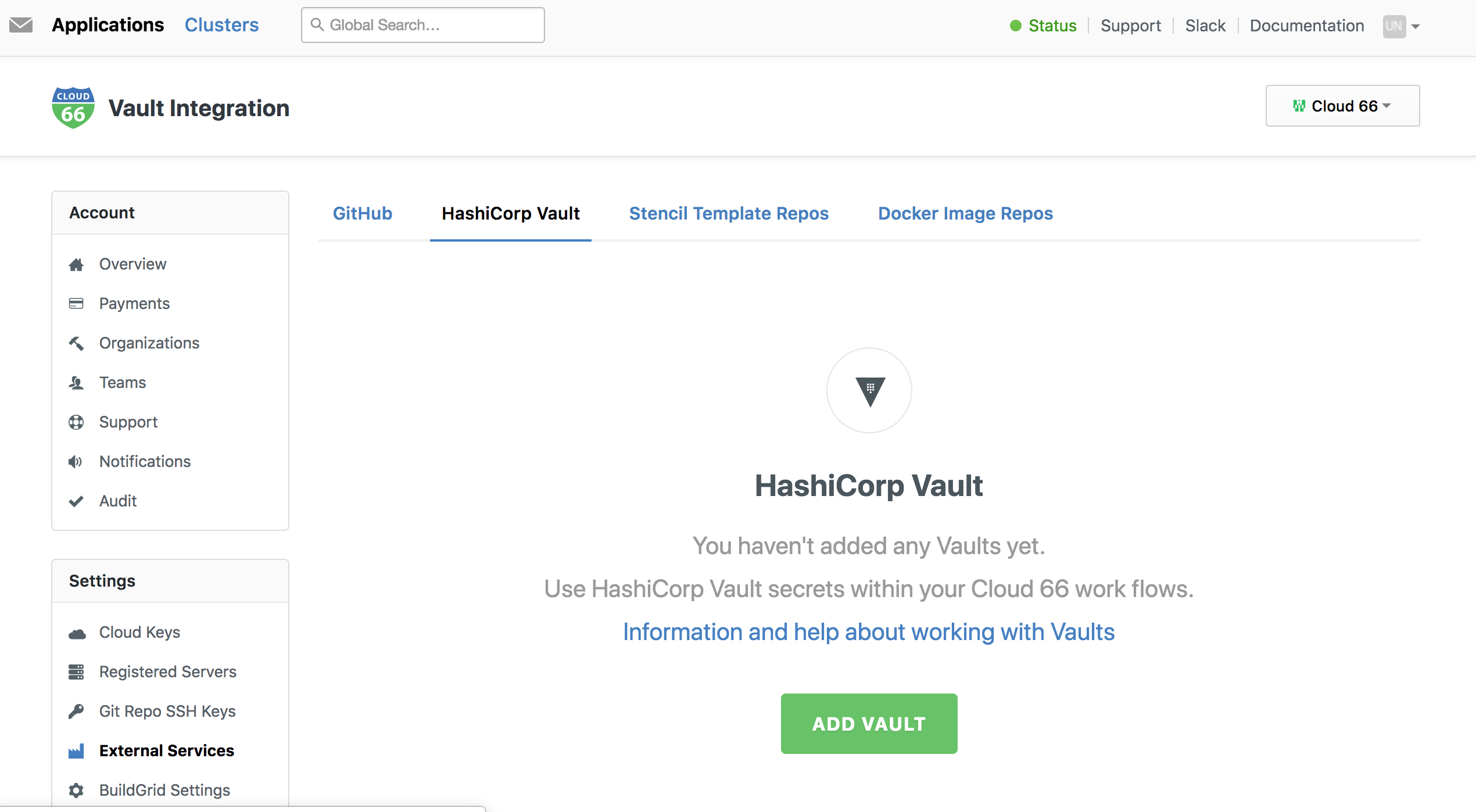Select the GitHub integration tab
This screenshot has width=1476, height=812.
362,213
